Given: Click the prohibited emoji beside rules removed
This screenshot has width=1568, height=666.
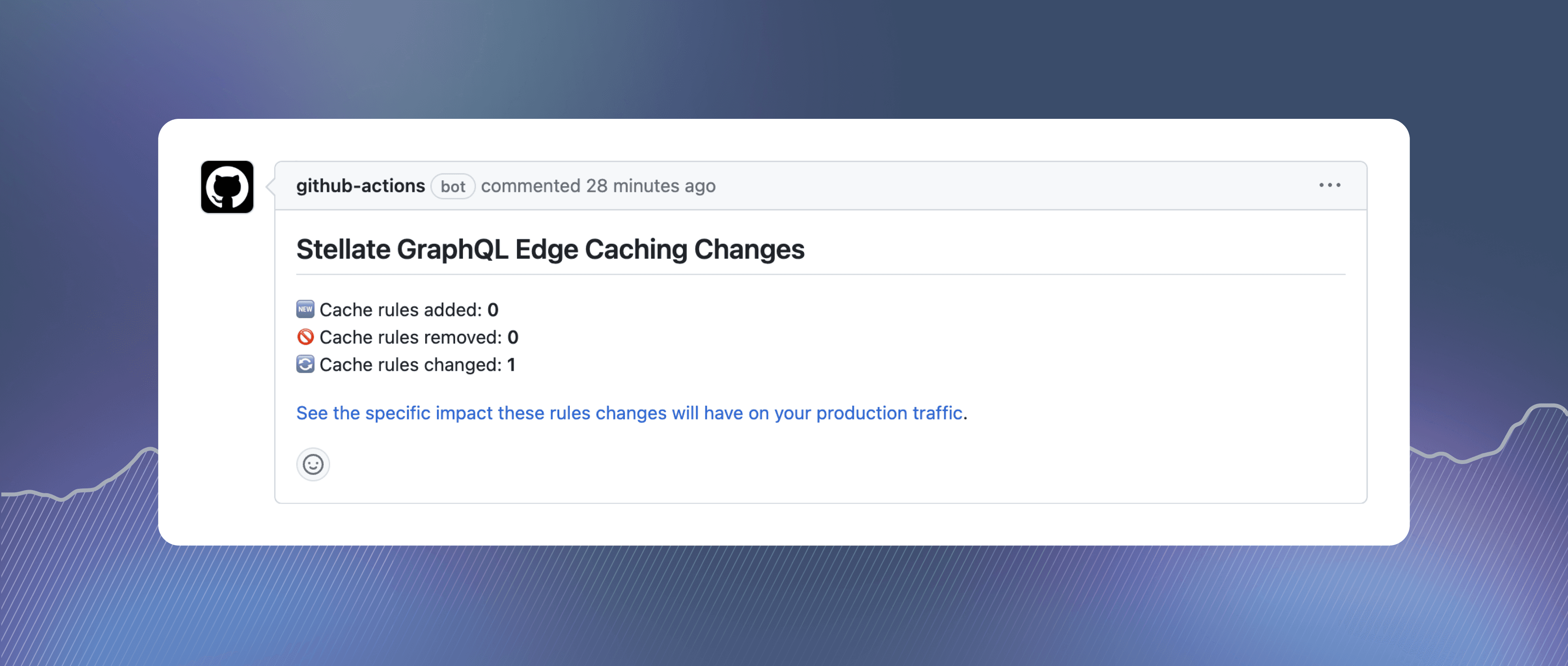Looking at the screenshot, I should (306, 336).
